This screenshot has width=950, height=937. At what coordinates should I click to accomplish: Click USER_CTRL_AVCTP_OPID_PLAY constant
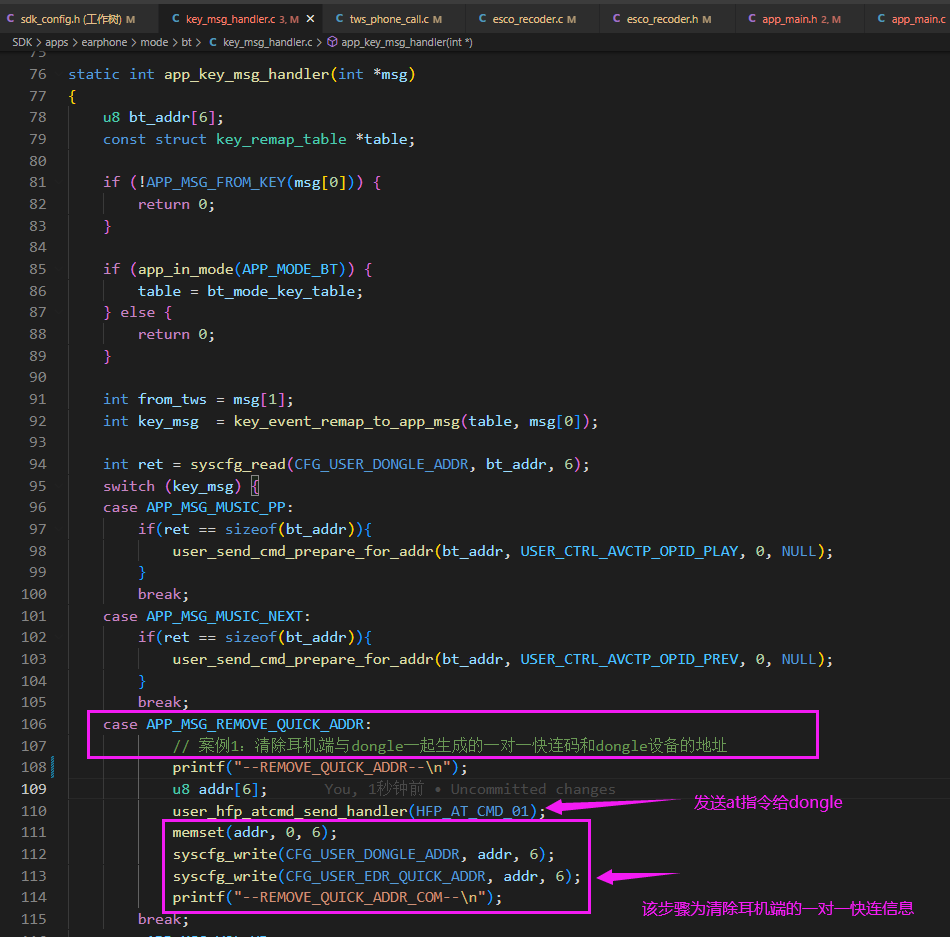click(x=629, y=551)
